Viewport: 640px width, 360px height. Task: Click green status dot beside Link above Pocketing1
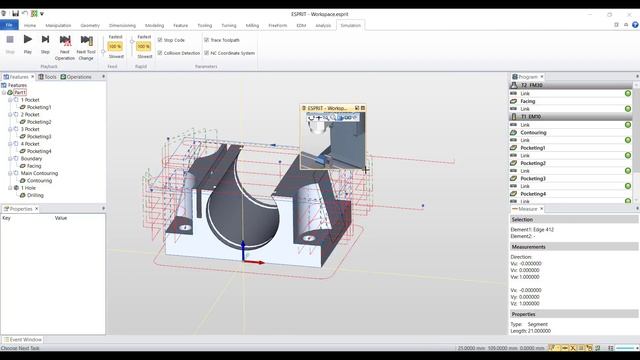pos(628,140)
